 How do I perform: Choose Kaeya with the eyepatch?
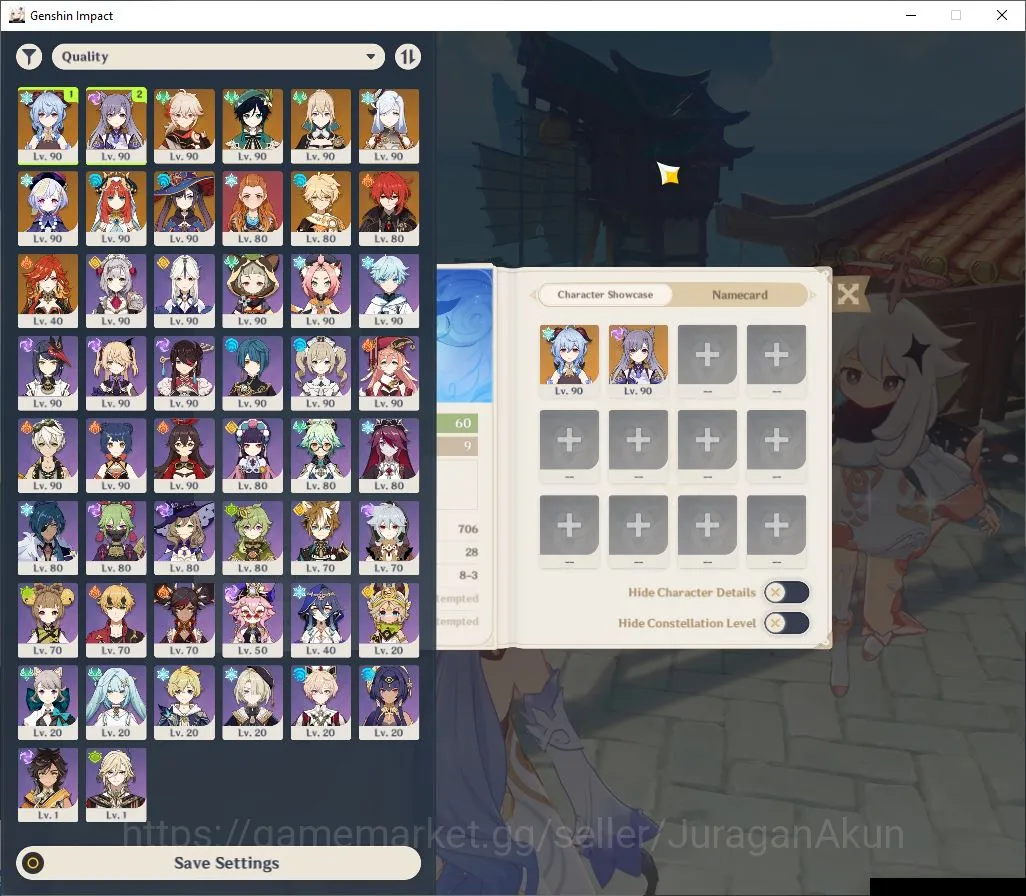[x=48, y=538]
